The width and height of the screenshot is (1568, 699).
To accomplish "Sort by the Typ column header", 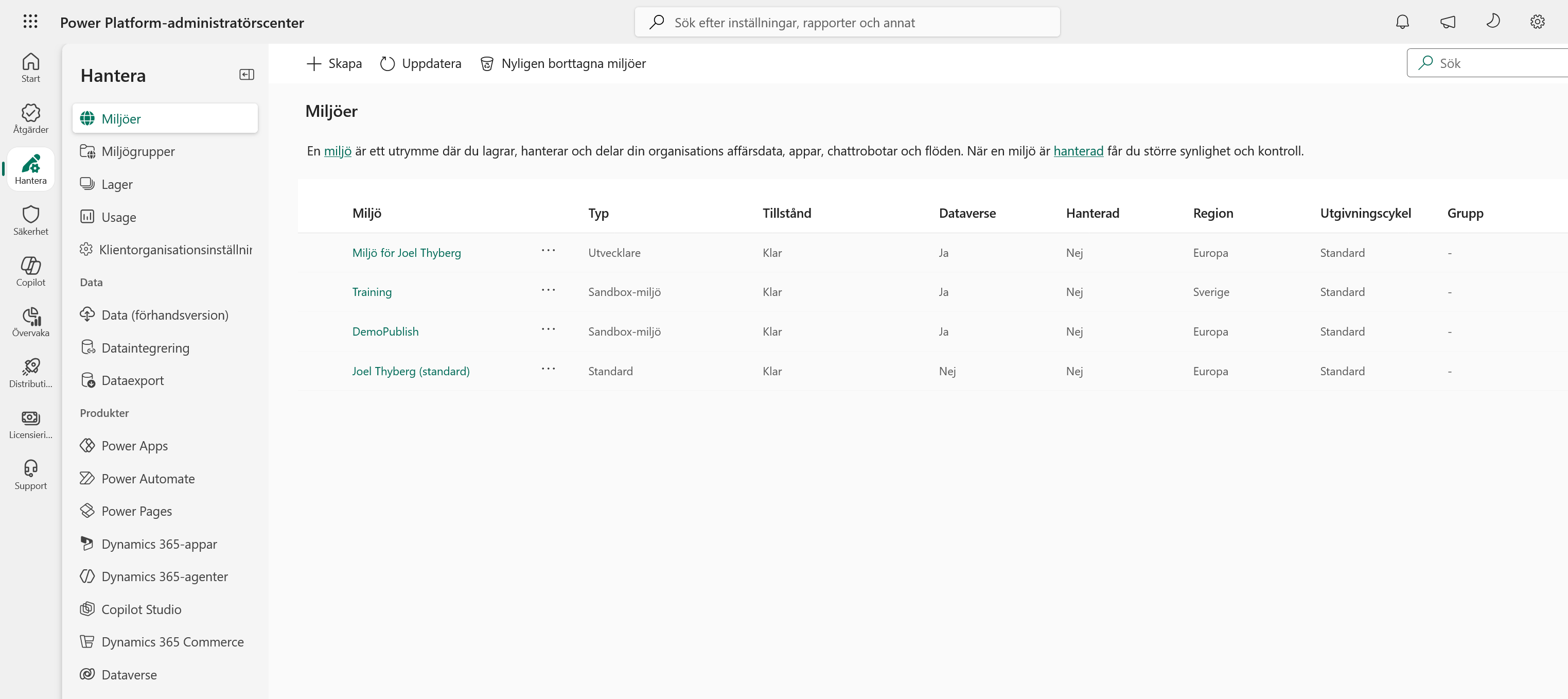I will [x=598, y=213].
